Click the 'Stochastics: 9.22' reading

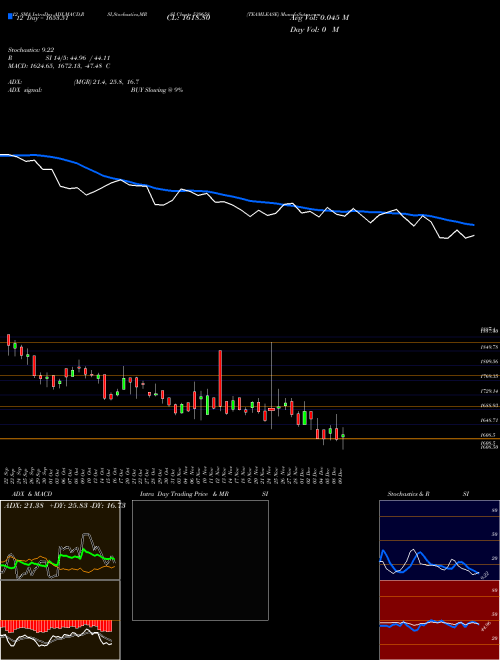click(31, 50)
